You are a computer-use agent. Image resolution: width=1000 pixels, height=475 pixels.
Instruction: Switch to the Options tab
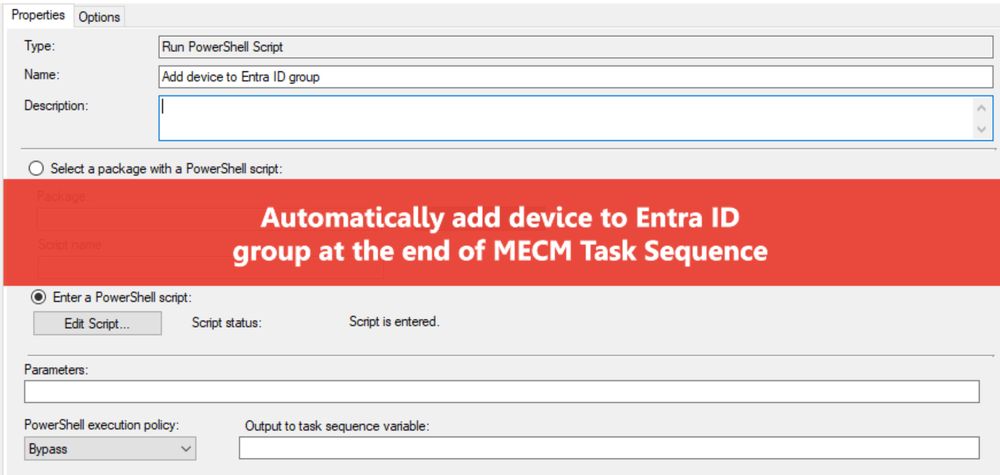(99, 17)
